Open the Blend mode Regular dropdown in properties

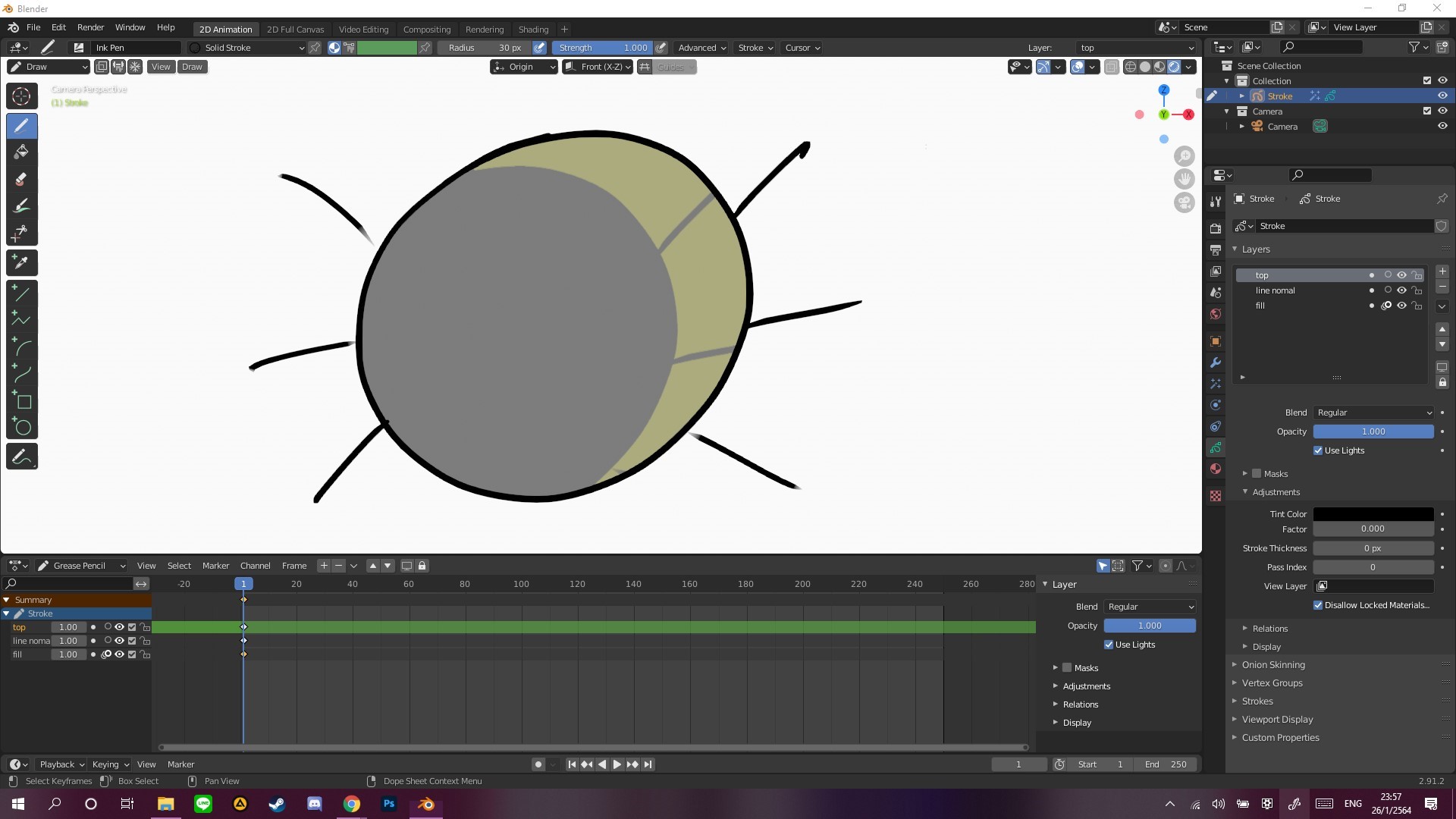[x=1373, y=413]
